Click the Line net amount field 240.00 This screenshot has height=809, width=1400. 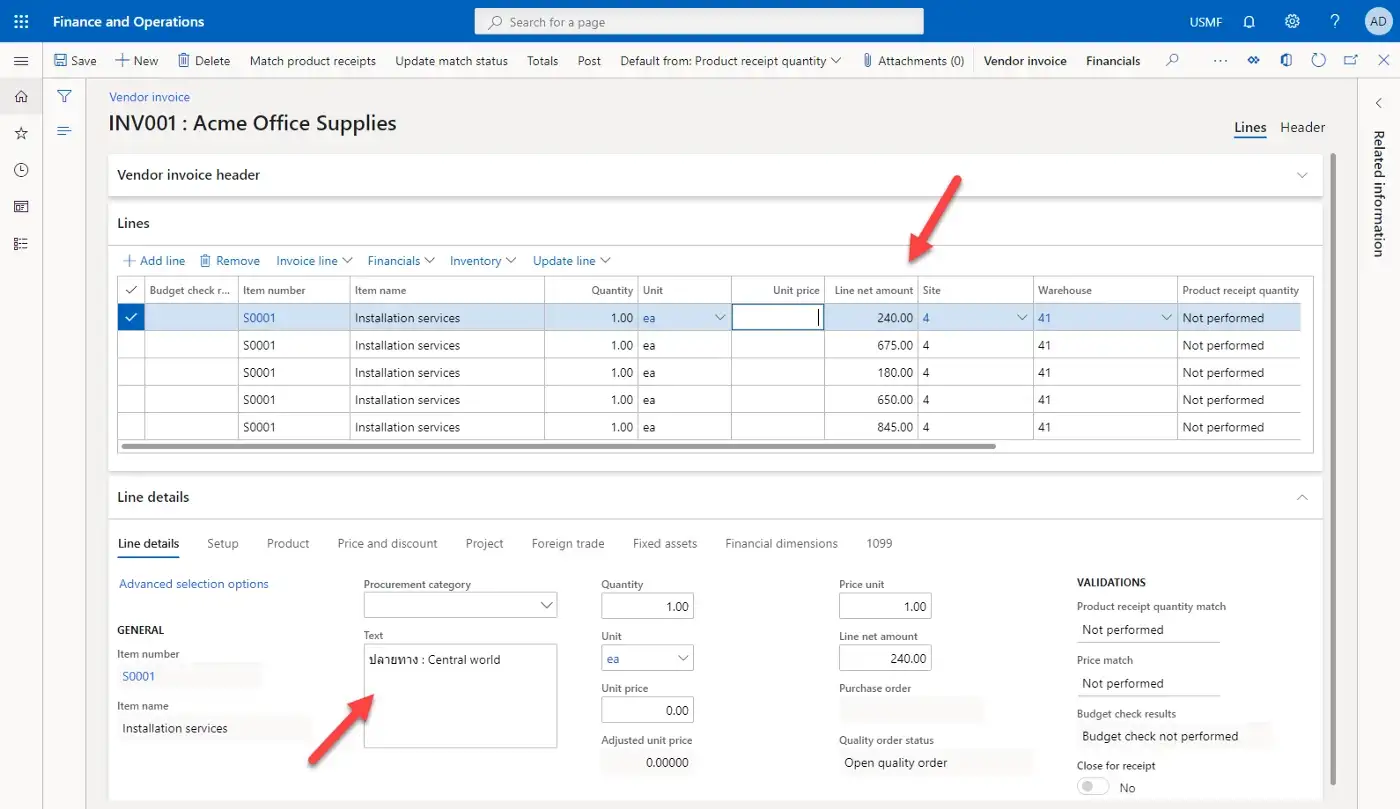click(x=885, y=658)
